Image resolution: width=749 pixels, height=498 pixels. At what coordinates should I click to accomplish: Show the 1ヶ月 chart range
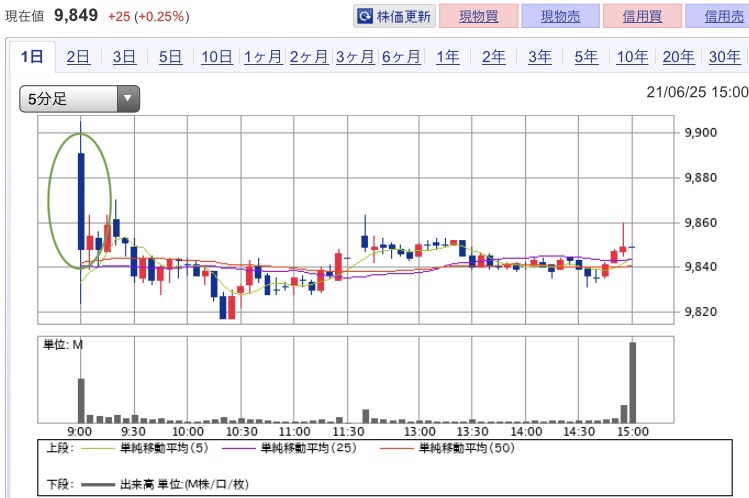coord(263,57)
